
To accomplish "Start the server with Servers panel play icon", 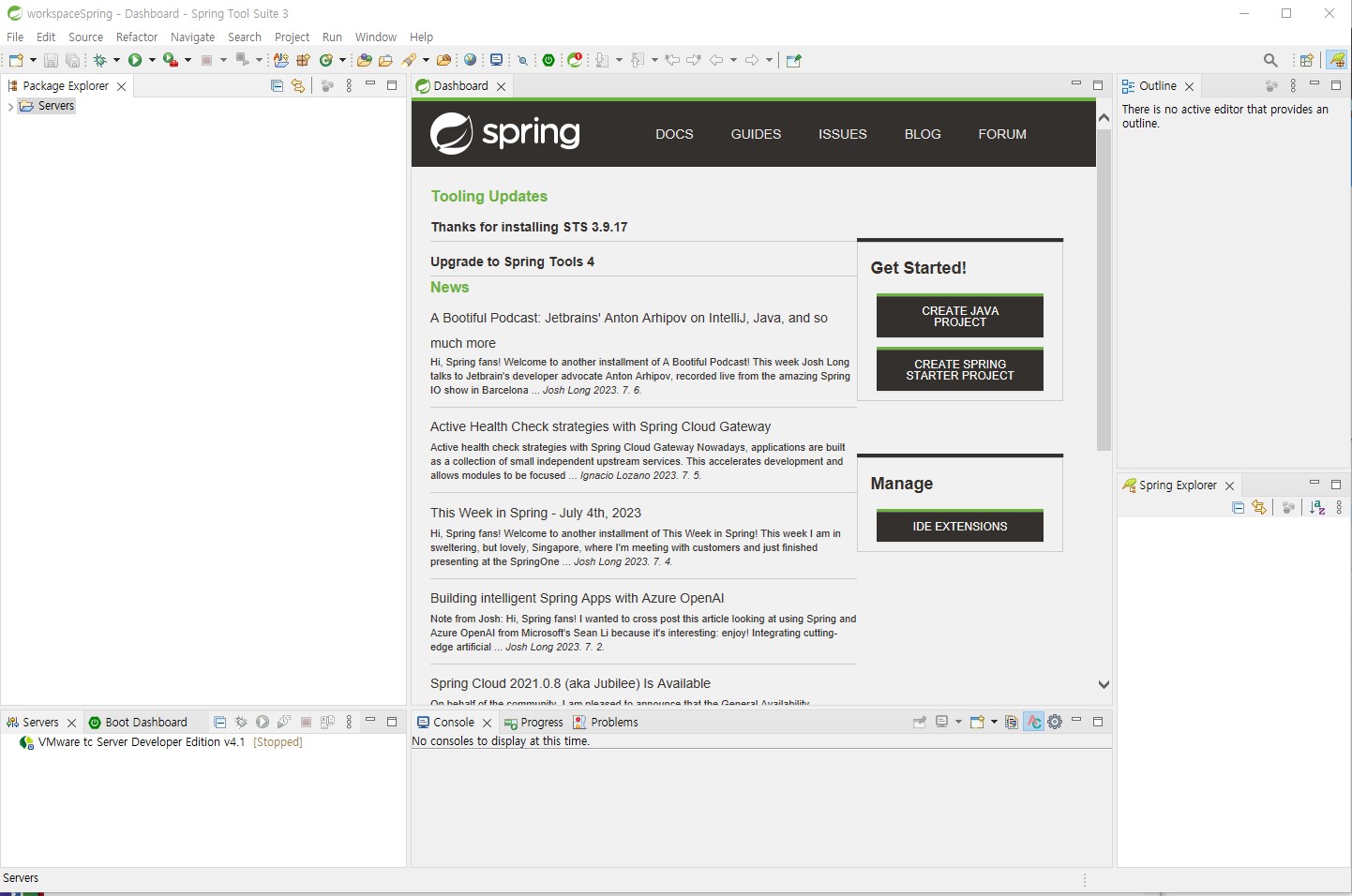I will pos(263,722).
